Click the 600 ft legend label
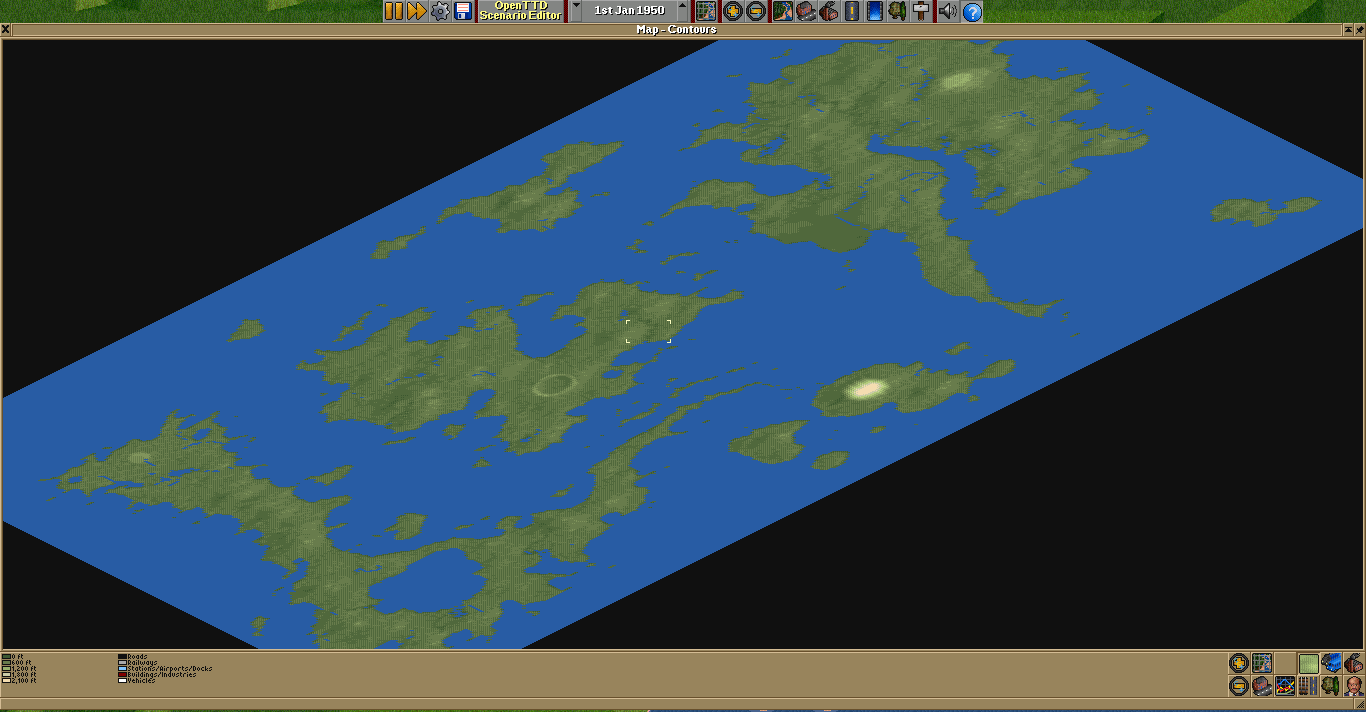 point(22,663)
